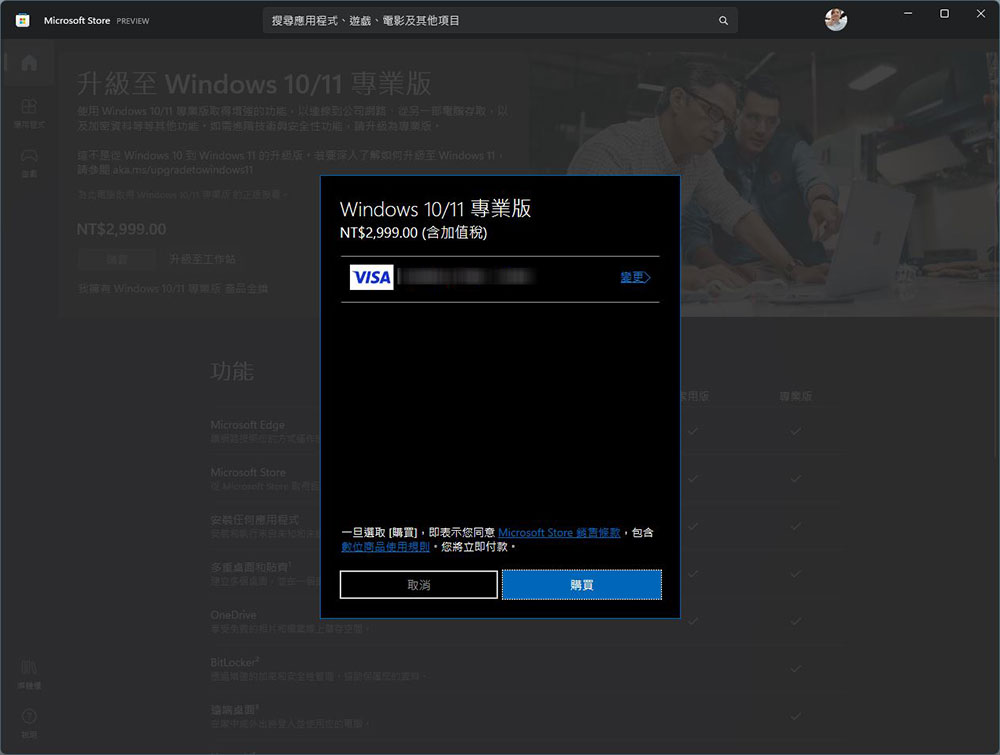
Task: Click the Microsoft Store logo icon
Action: tap(22, 20)
